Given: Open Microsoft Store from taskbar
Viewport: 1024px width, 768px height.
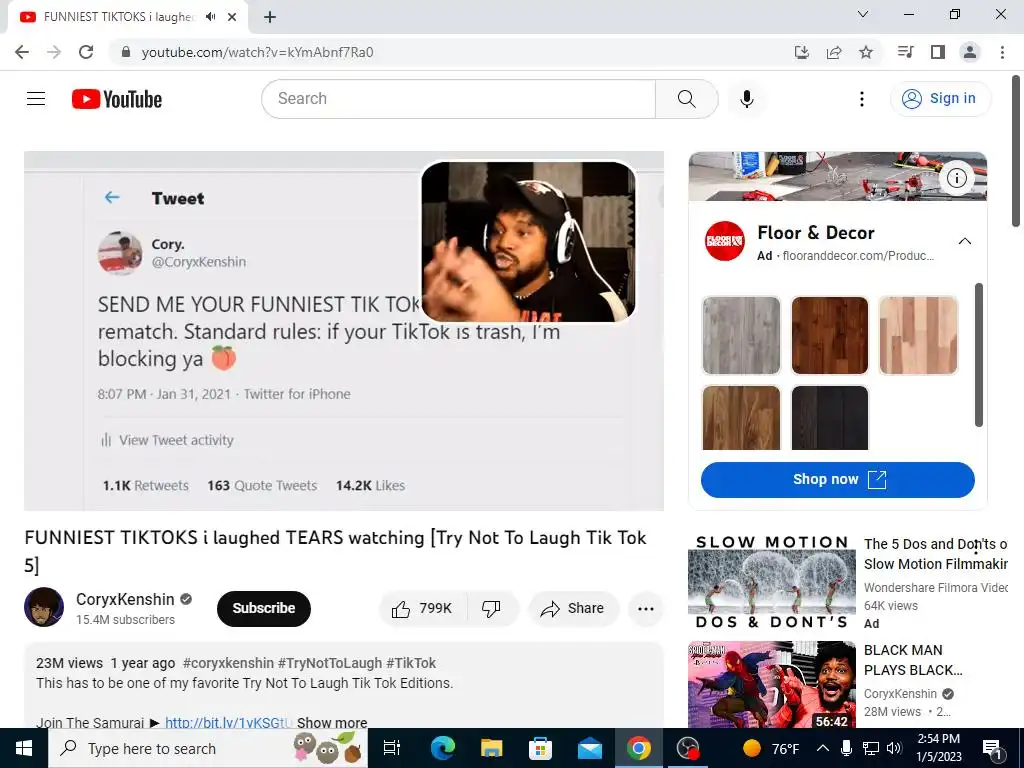Looking at the screenshot, I should (540, 748).
